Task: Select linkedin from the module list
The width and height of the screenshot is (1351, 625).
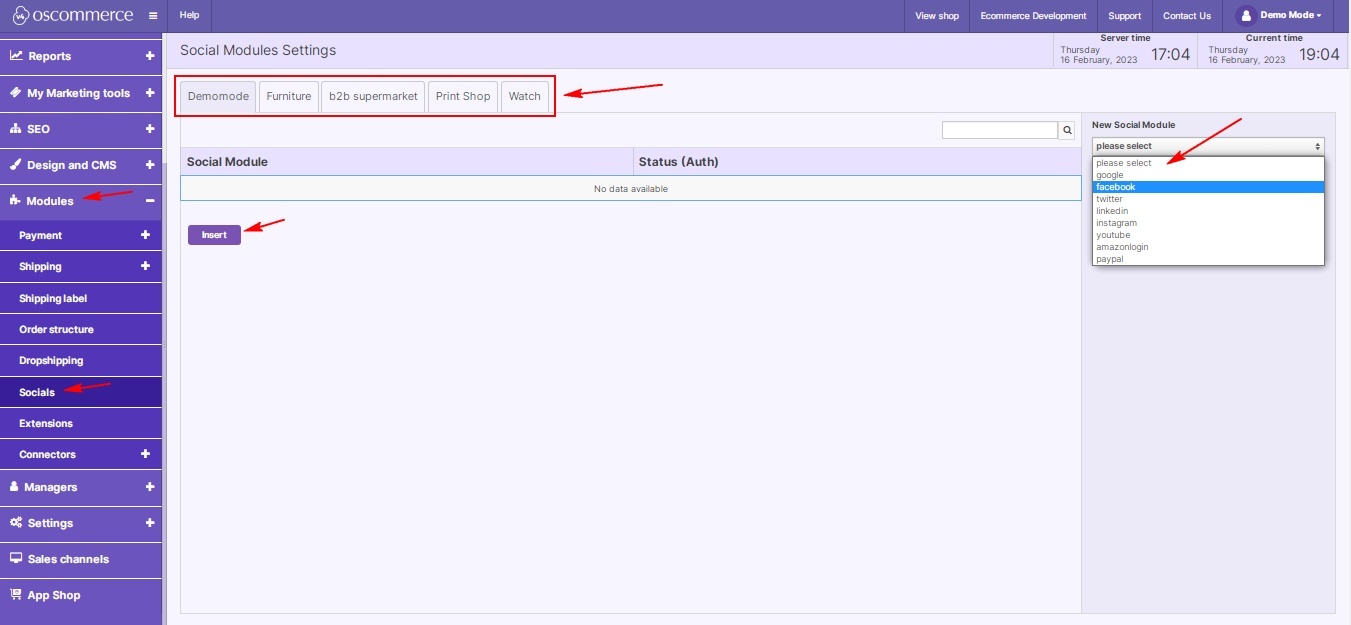Action: pos(1208,211)
